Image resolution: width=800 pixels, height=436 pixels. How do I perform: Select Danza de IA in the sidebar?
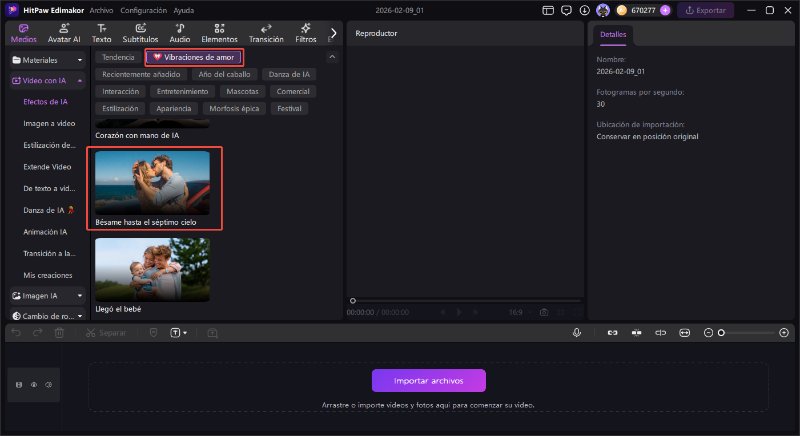(x=48, y=210)
